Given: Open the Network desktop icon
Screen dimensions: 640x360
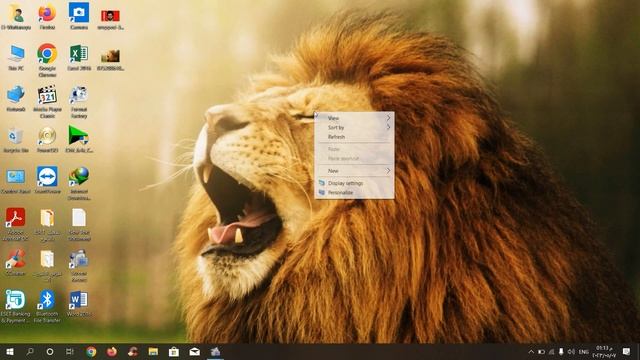Looking at the screenshot, I should tap(16, 98).
